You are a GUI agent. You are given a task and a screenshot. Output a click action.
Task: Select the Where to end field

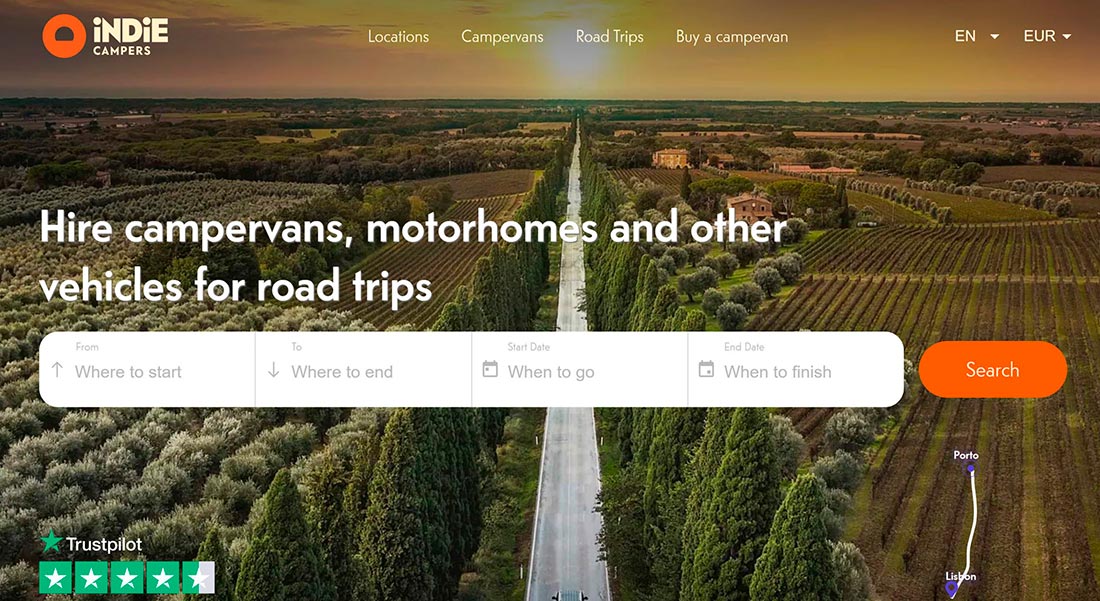[363, 370]
